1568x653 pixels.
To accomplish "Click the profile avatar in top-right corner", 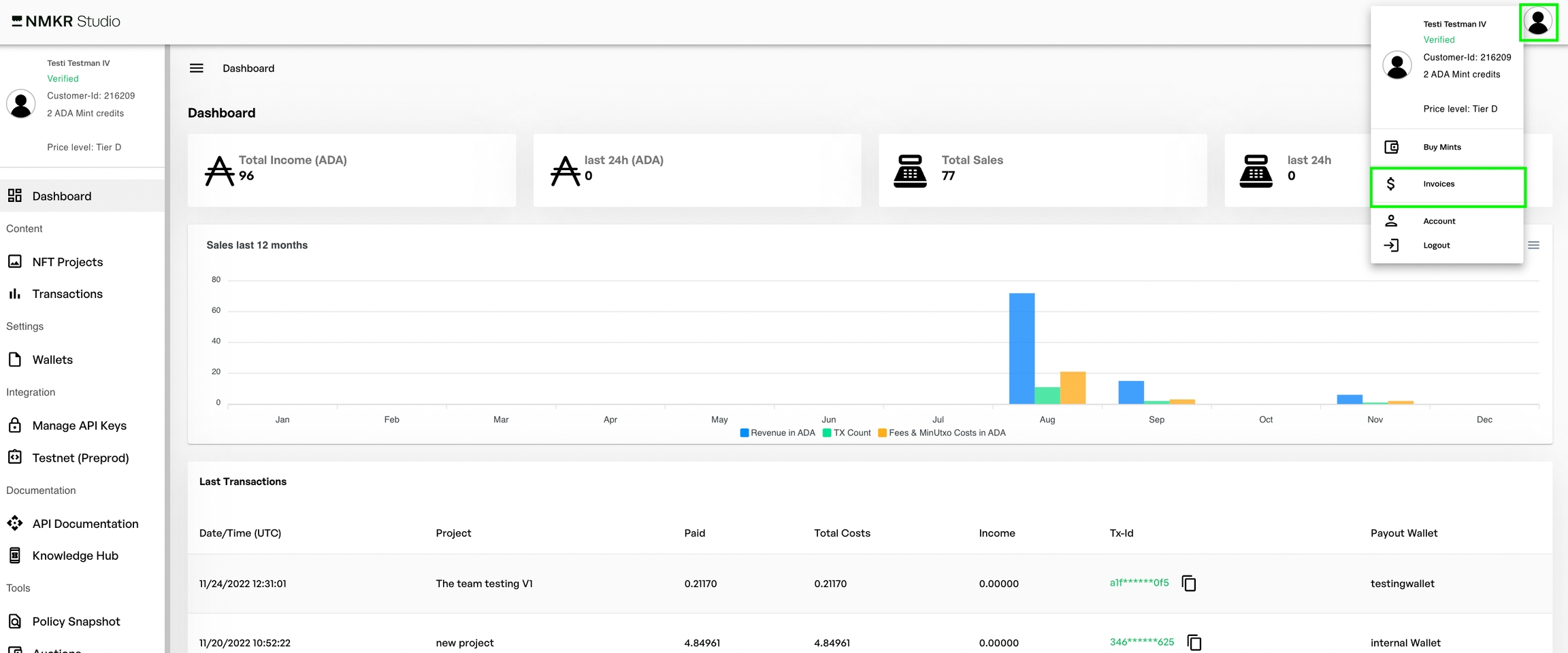I will [1538, 22].
